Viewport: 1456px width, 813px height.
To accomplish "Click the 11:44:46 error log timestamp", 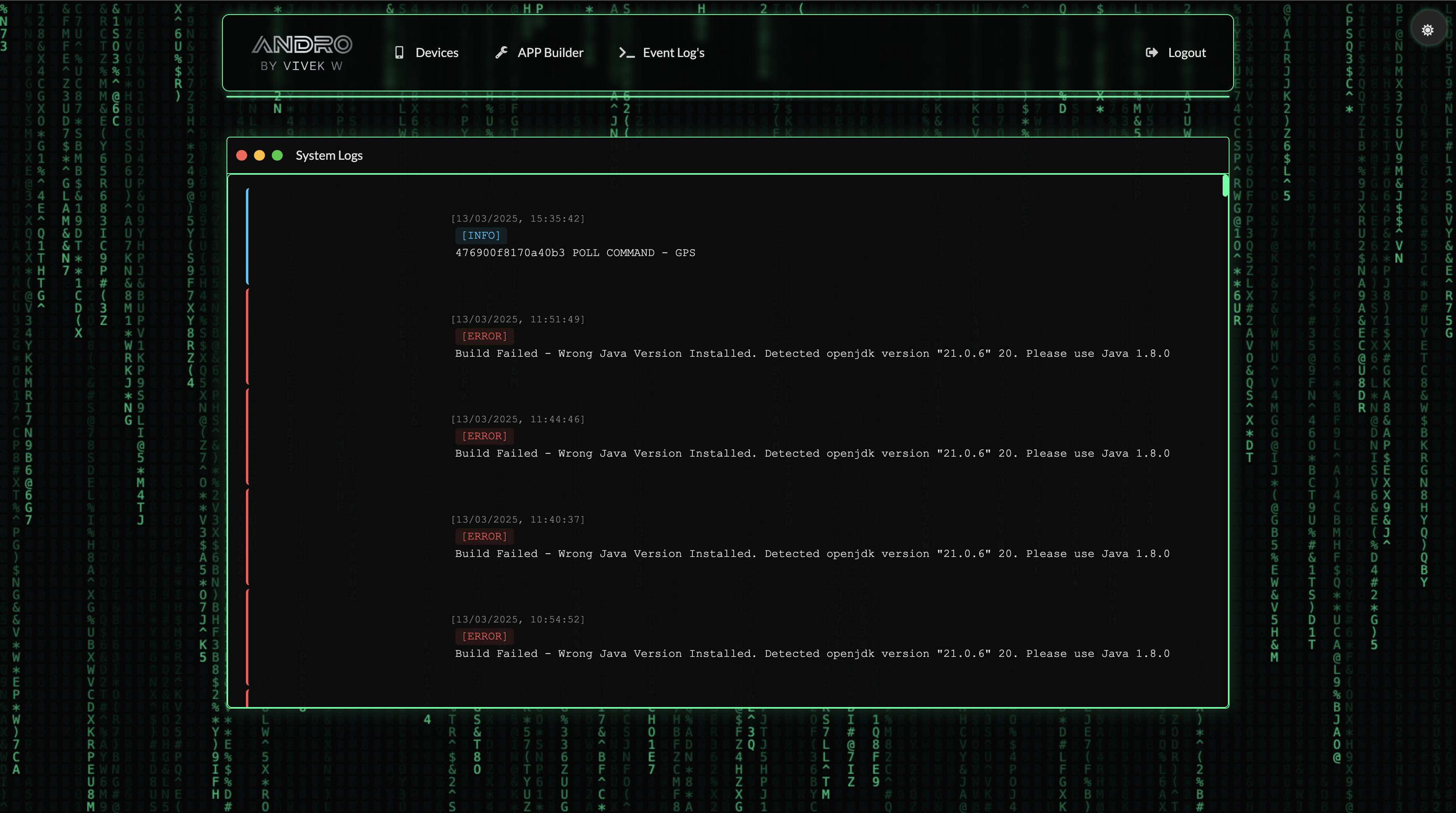I will coord(517,419).
